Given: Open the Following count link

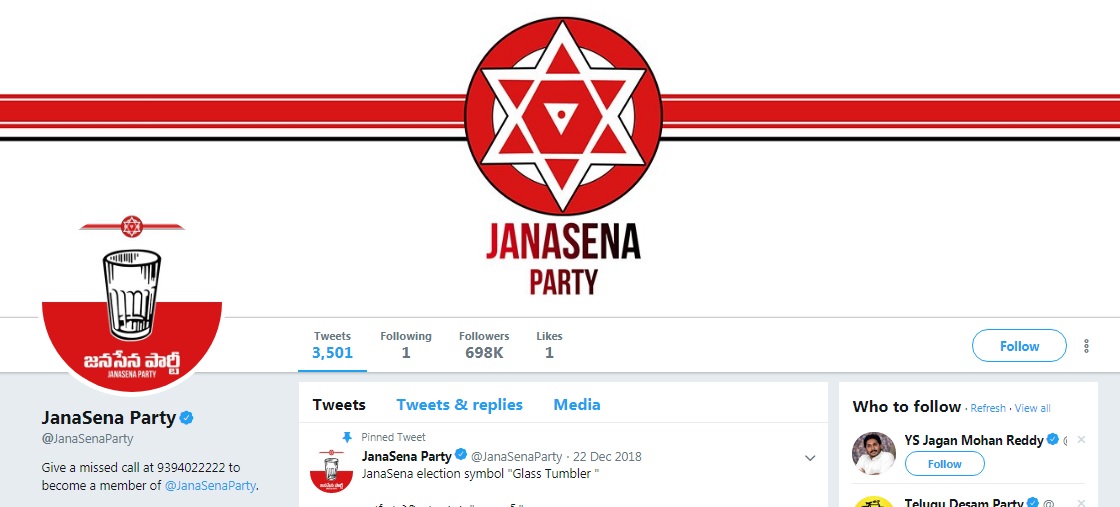Looking at the screenshot, I should tap(406, 345).
